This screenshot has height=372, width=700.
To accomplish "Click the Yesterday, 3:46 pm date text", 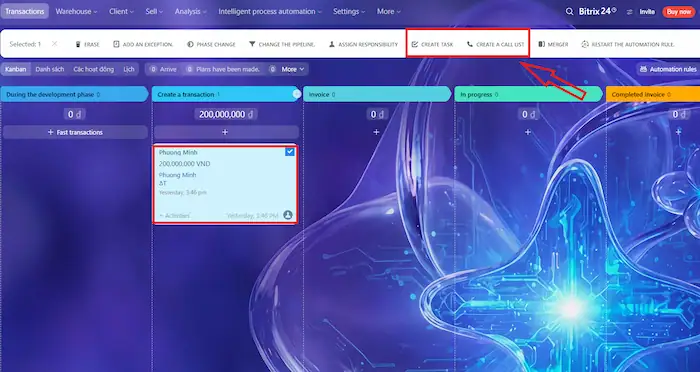I will [x=183, y=192].
